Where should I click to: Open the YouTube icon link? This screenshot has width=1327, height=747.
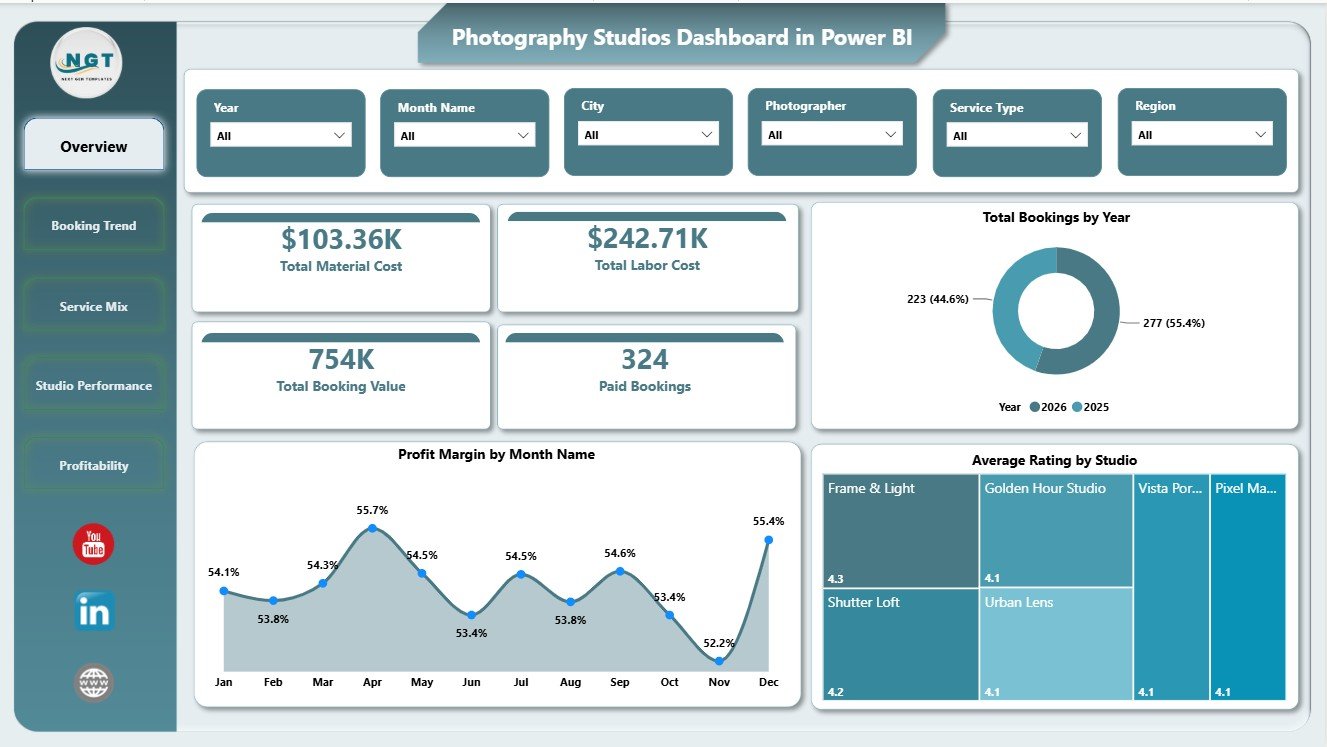(93, 544)
